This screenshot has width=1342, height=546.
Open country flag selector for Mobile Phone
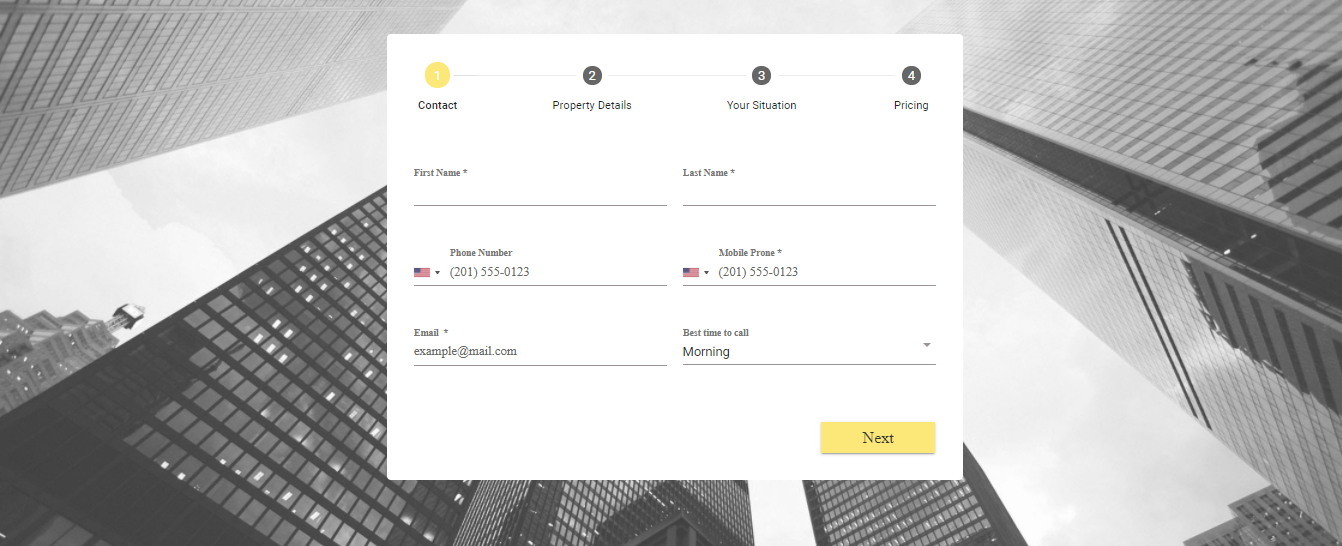(x=696, y=272)
